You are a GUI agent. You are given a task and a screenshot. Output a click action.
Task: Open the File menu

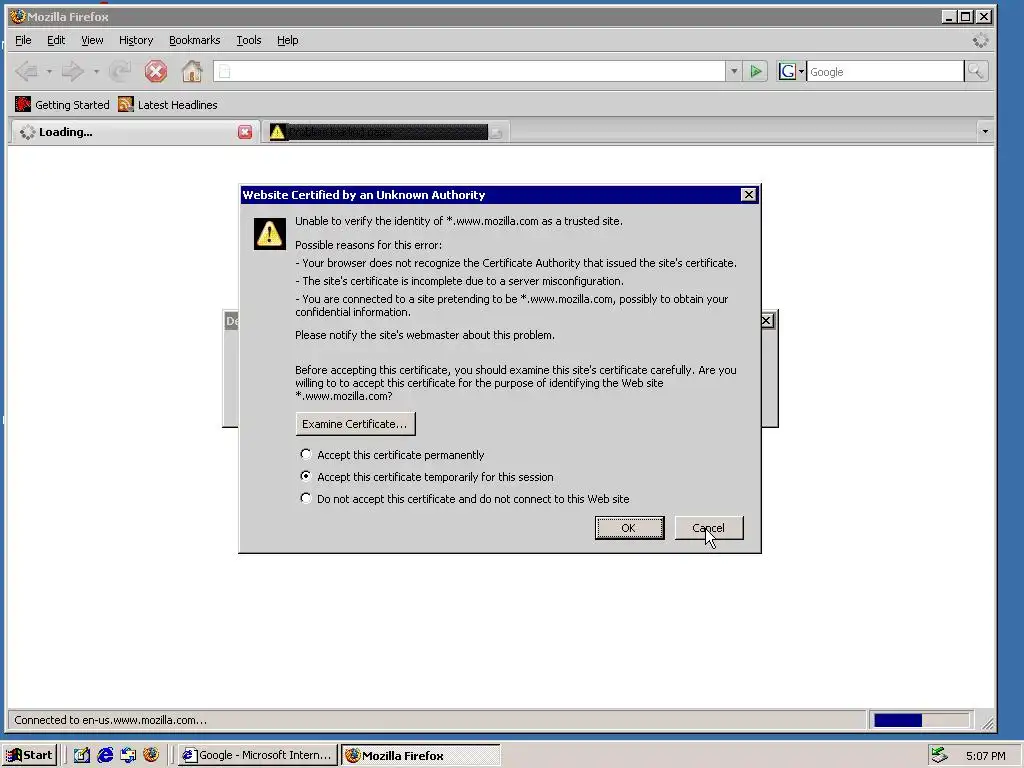coord(23,40)
